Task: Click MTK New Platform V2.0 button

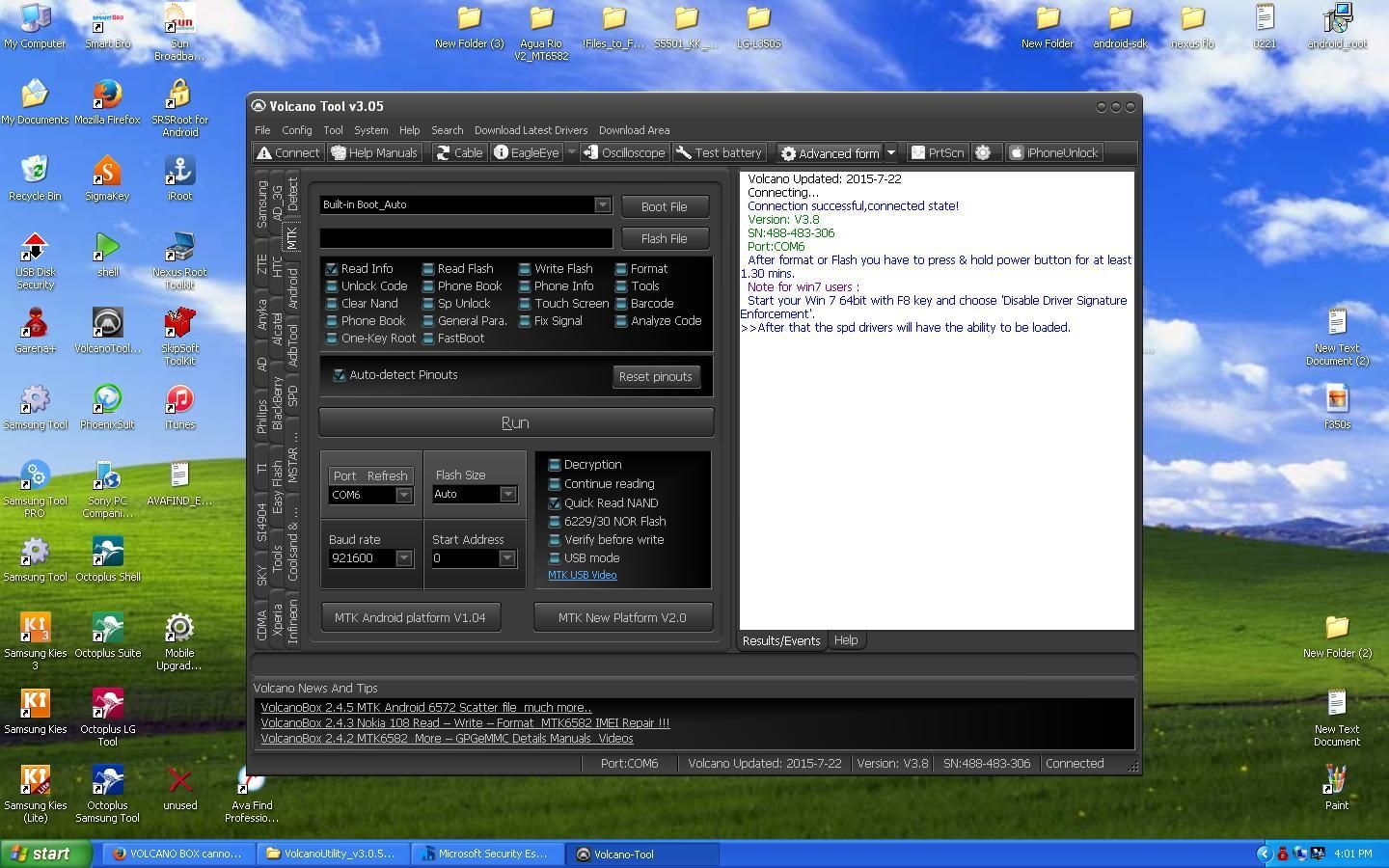Action: click(x=623, y=617)
